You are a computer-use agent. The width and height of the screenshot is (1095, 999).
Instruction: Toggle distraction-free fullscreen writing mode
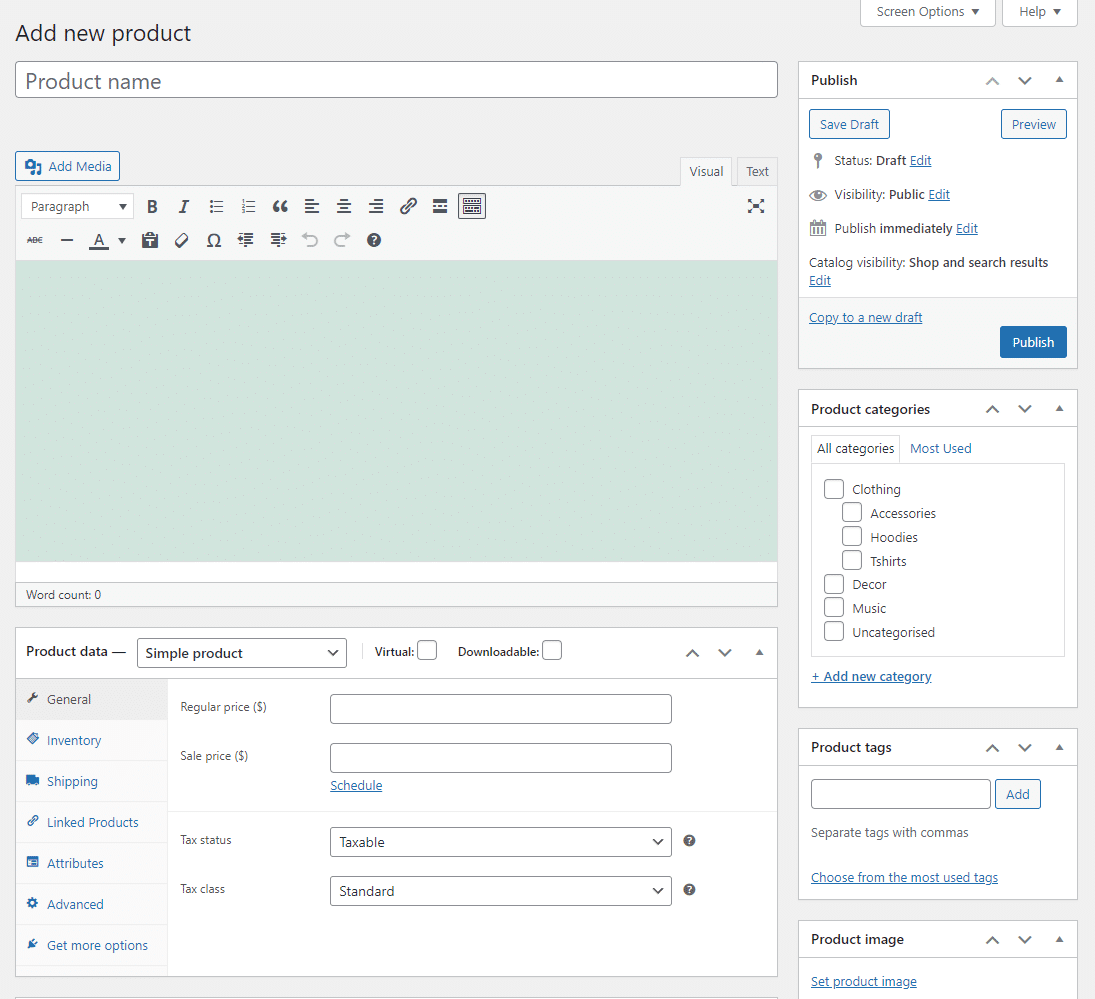755,206
